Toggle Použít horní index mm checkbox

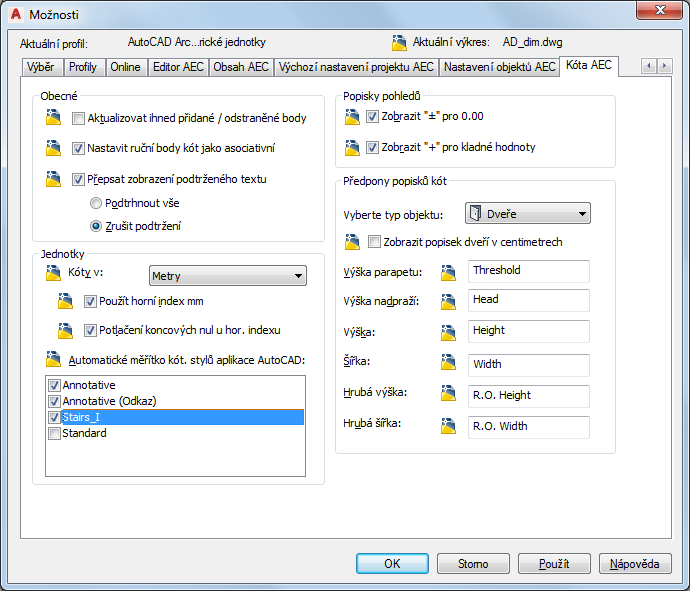90,301
